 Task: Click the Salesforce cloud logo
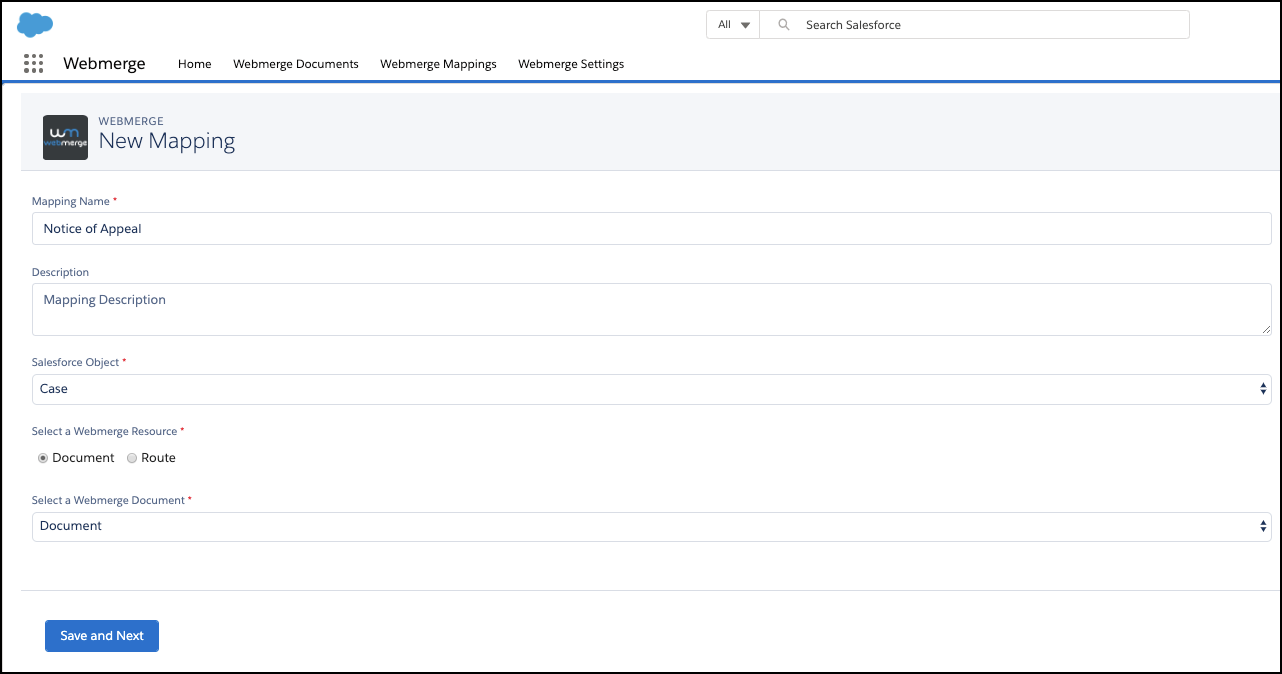pos(35,25)
